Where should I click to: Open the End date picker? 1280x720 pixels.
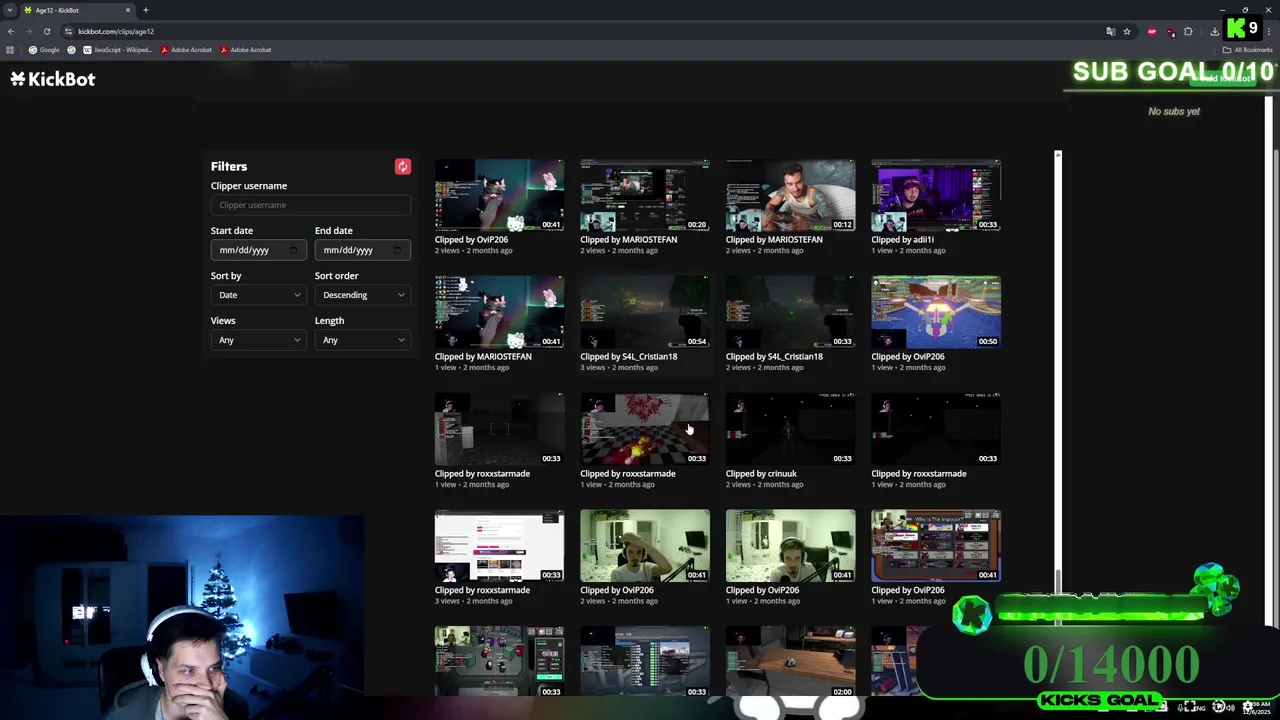point(397,250)
